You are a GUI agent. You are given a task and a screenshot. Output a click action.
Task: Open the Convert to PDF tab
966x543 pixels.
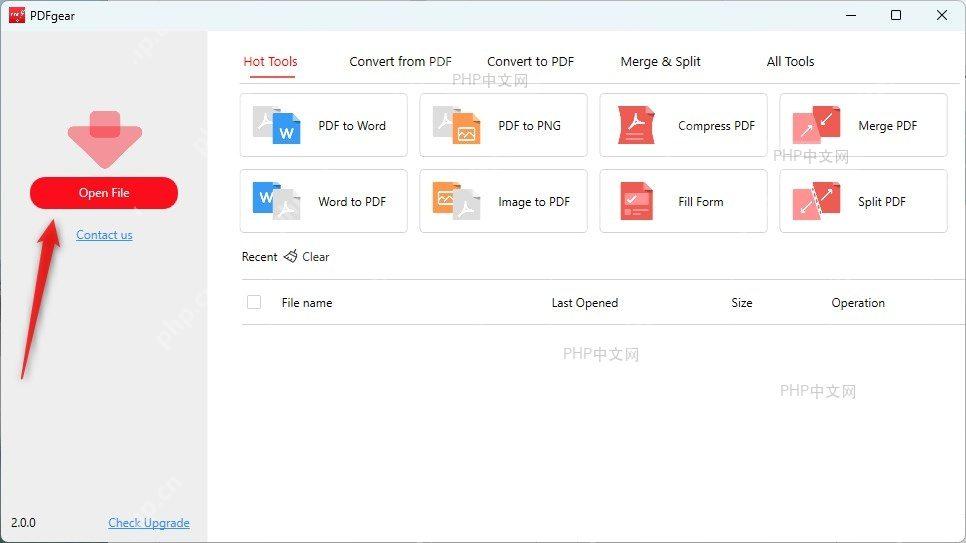(530, 62)
